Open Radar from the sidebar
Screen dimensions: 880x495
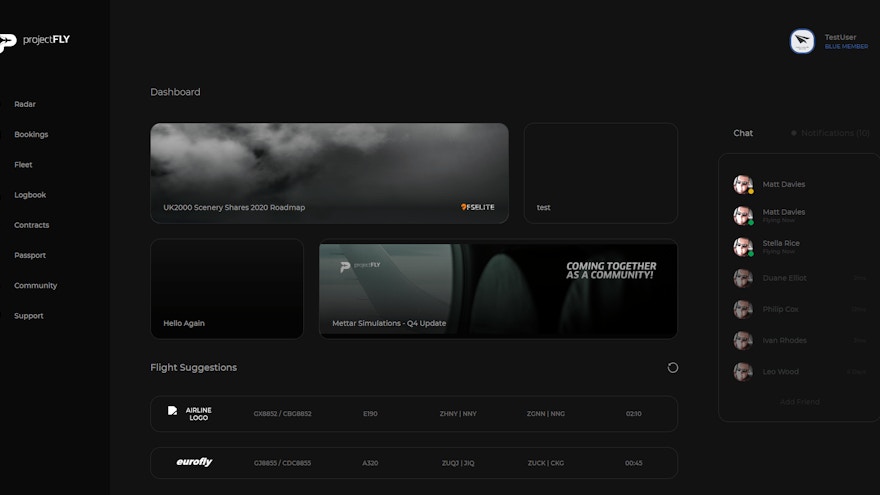25,104
